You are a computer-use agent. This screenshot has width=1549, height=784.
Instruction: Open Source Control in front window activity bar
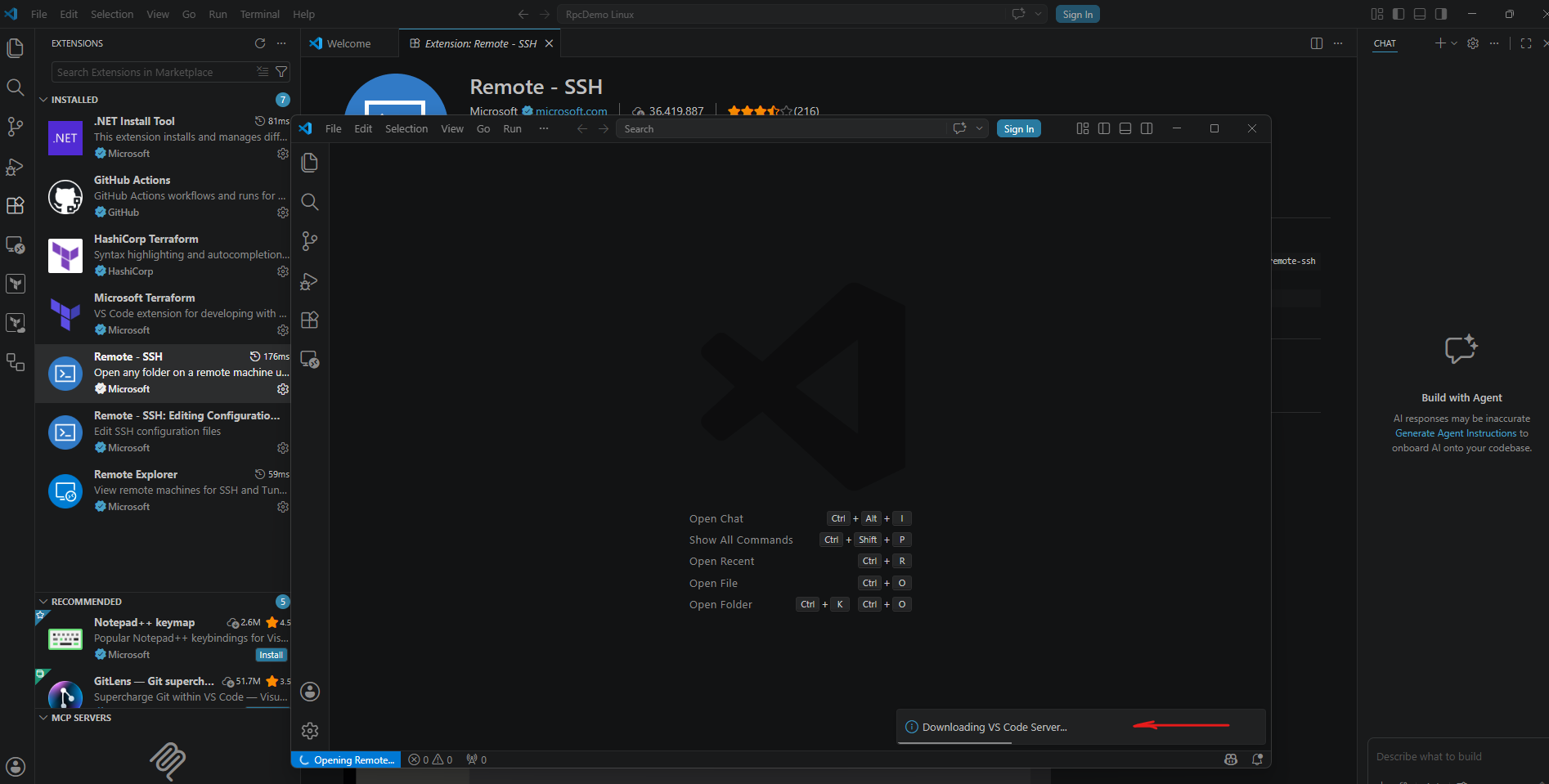tap(310, 241)
